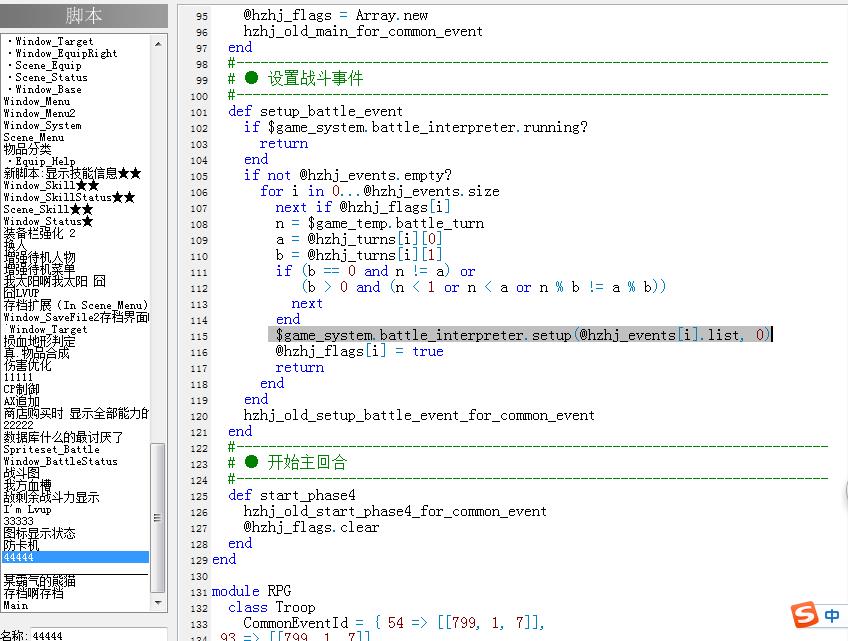The image size is (848, 641).
Task: Select the 存档啊存档 script
Action: point(34,593)
